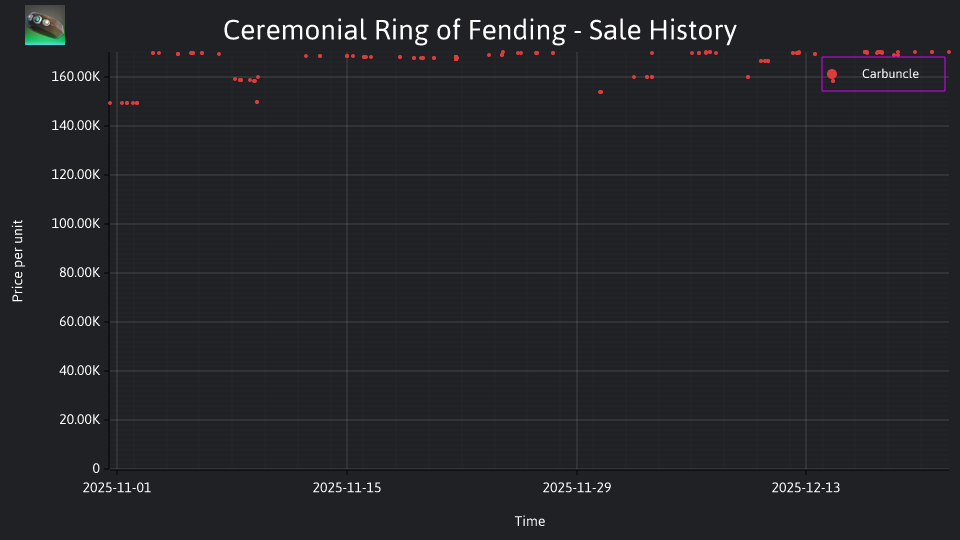Click the 2025-11-29 date label
960x540 pixels.
pyautogui.click(x=577, y=488)
